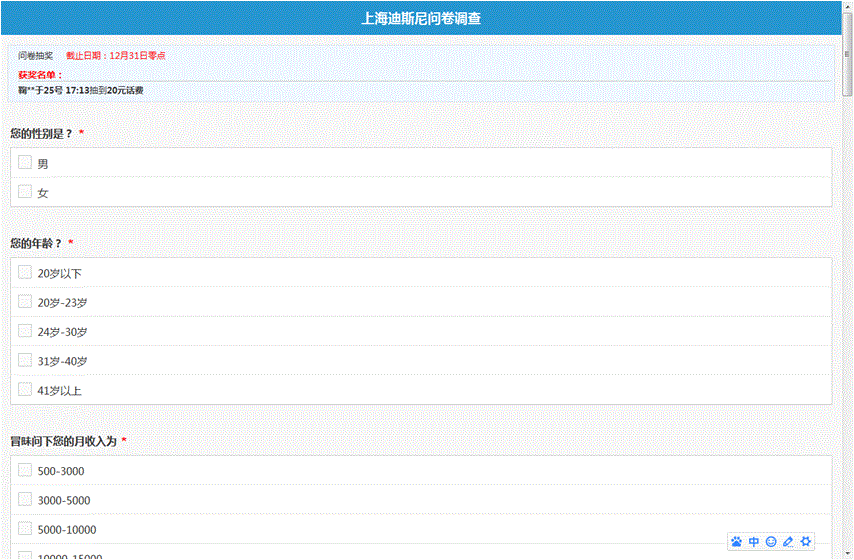Click the pen handwriting icon in toolbar
Image resolution: width=854 pixels, height=560 pixels.
click(788, 541)
